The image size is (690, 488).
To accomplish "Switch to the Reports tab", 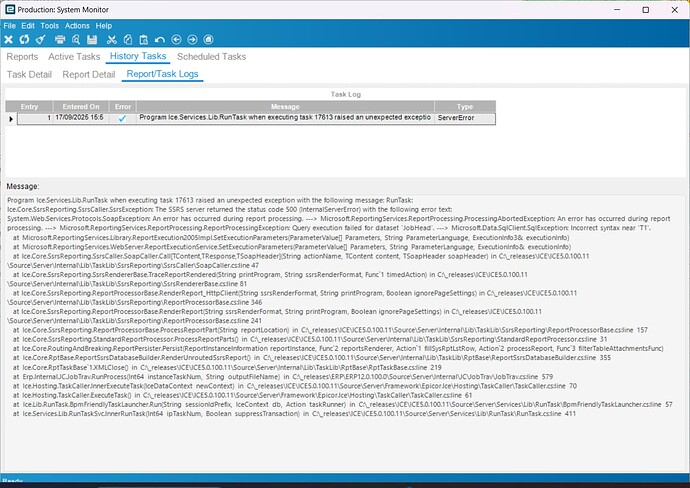I will pos(22,57).
